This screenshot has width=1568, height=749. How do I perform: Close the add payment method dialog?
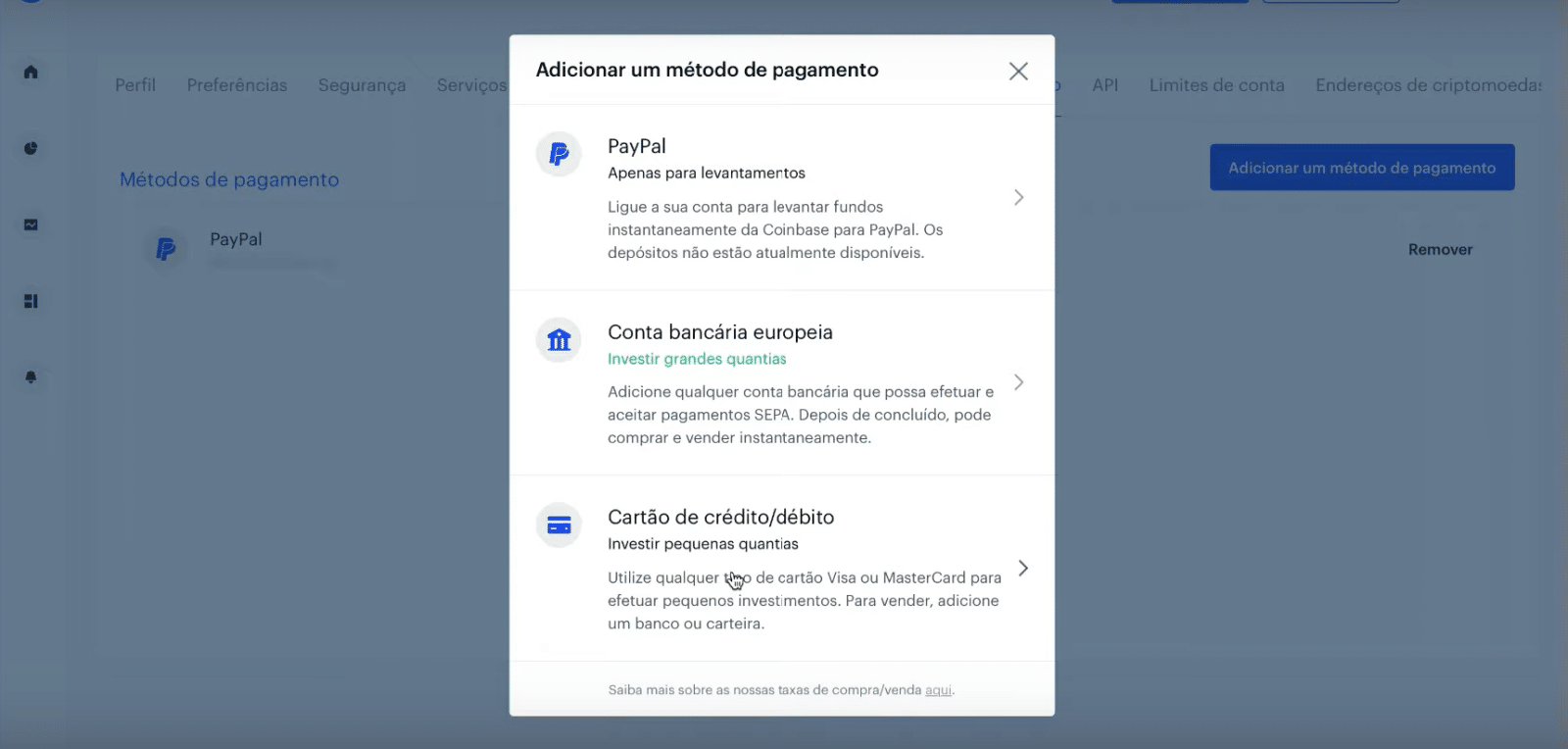point(1018,71)
